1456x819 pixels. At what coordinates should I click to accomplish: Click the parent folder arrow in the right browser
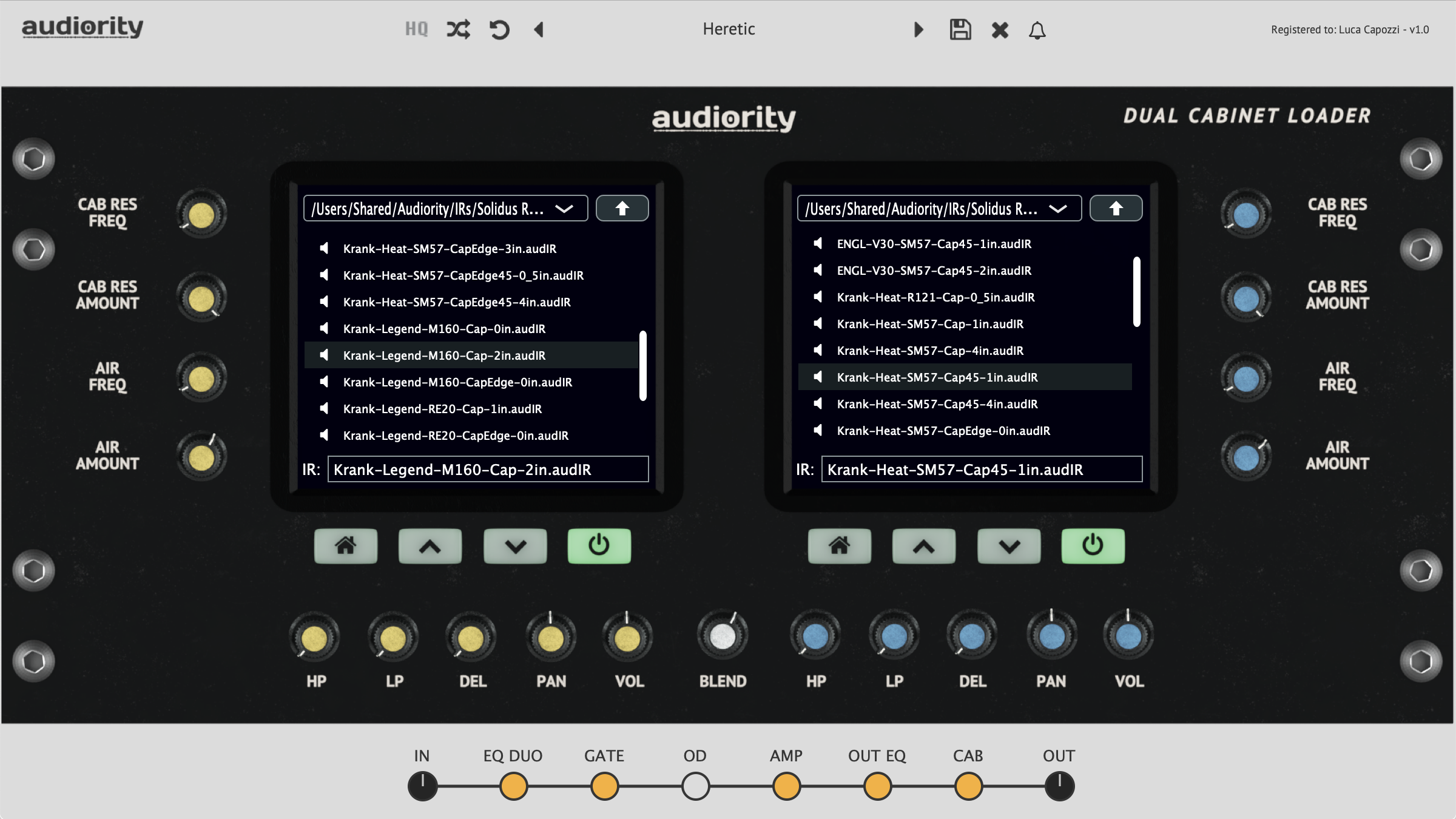tap(1116, 207)
